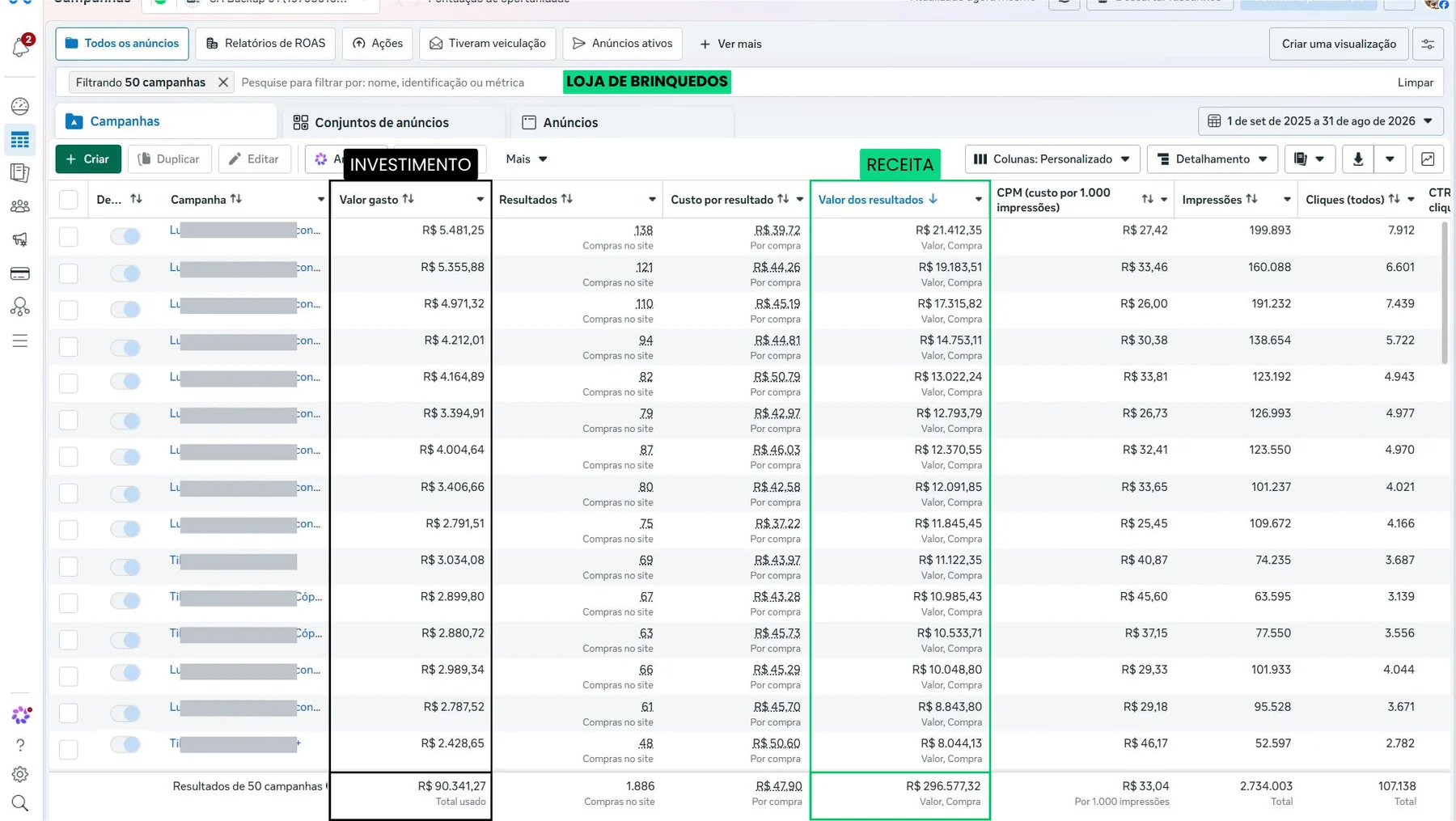Viewport: 1456px width, 821px height.
Task: Toggle off campaign spending R$ 3.394,91
Action: click(125, 421)
